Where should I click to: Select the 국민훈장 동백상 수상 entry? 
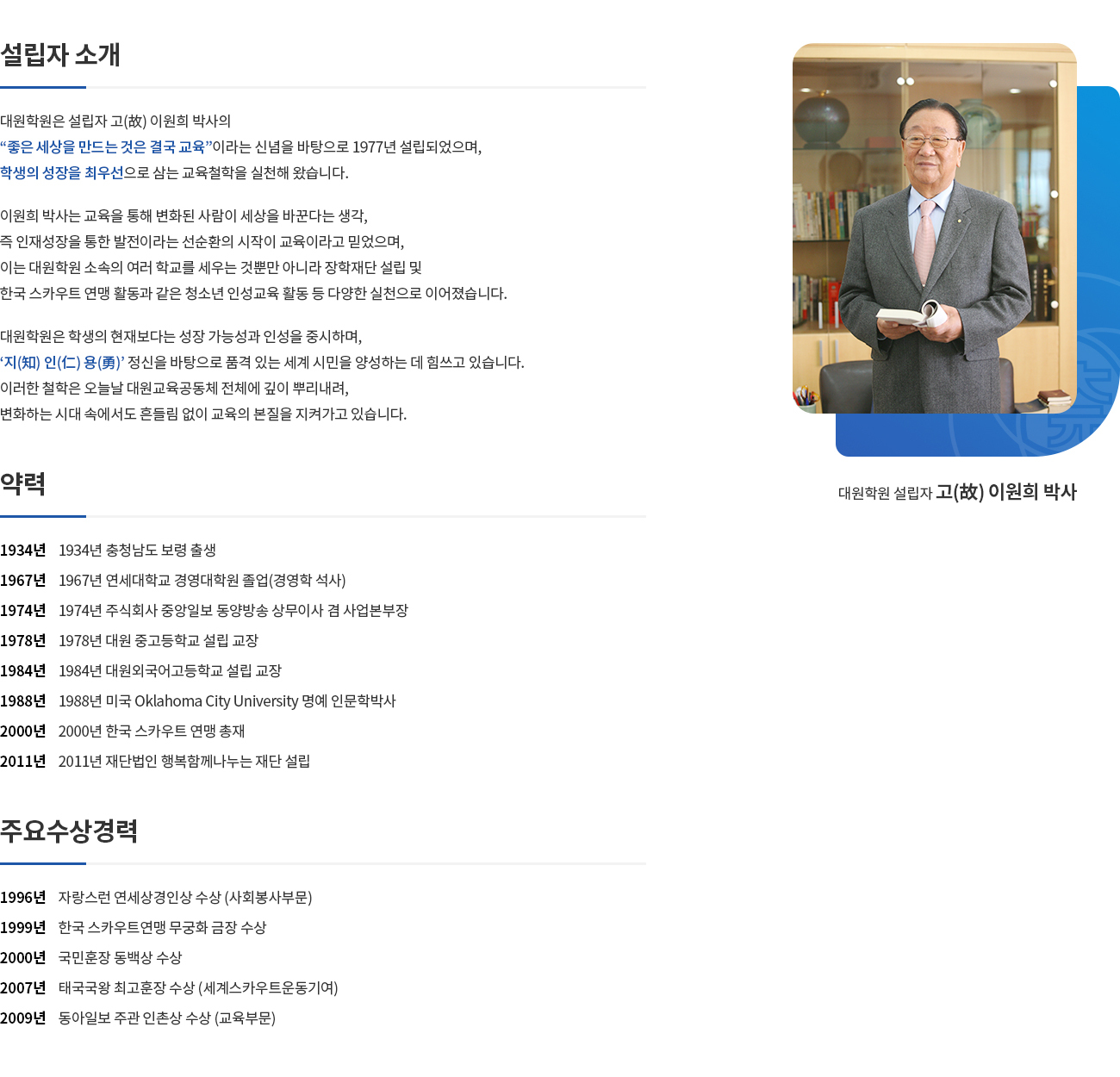tap(120, 958)
